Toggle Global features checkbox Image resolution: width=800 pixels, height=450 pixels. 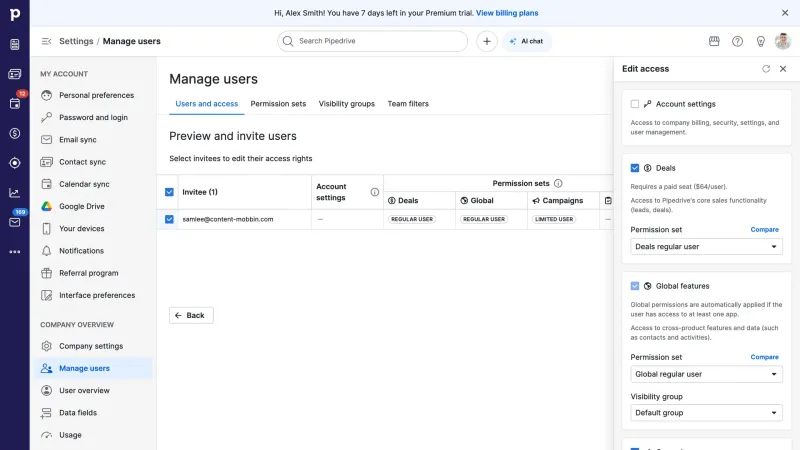(635, 286)
